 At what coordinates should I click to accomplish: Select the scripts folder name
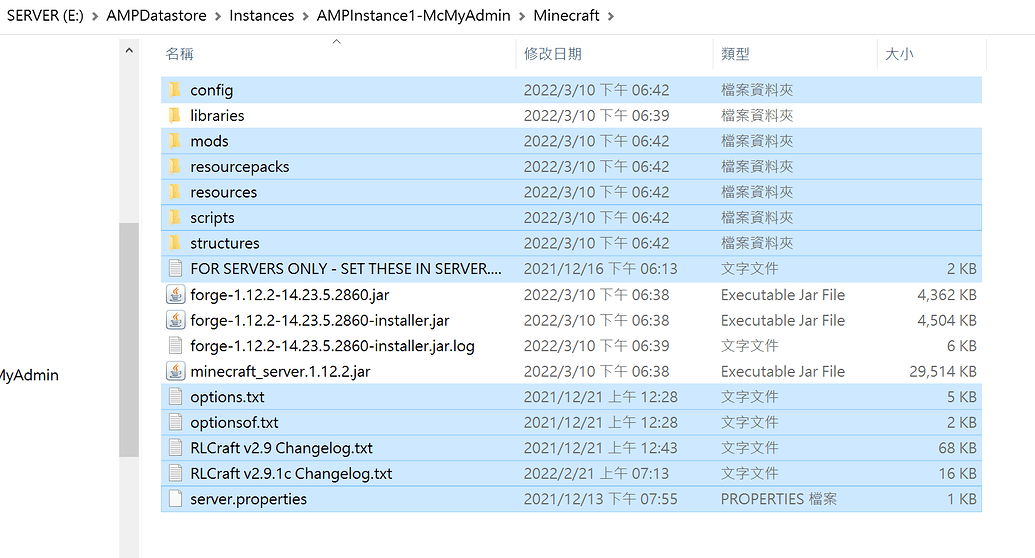(x=212, y=217)
